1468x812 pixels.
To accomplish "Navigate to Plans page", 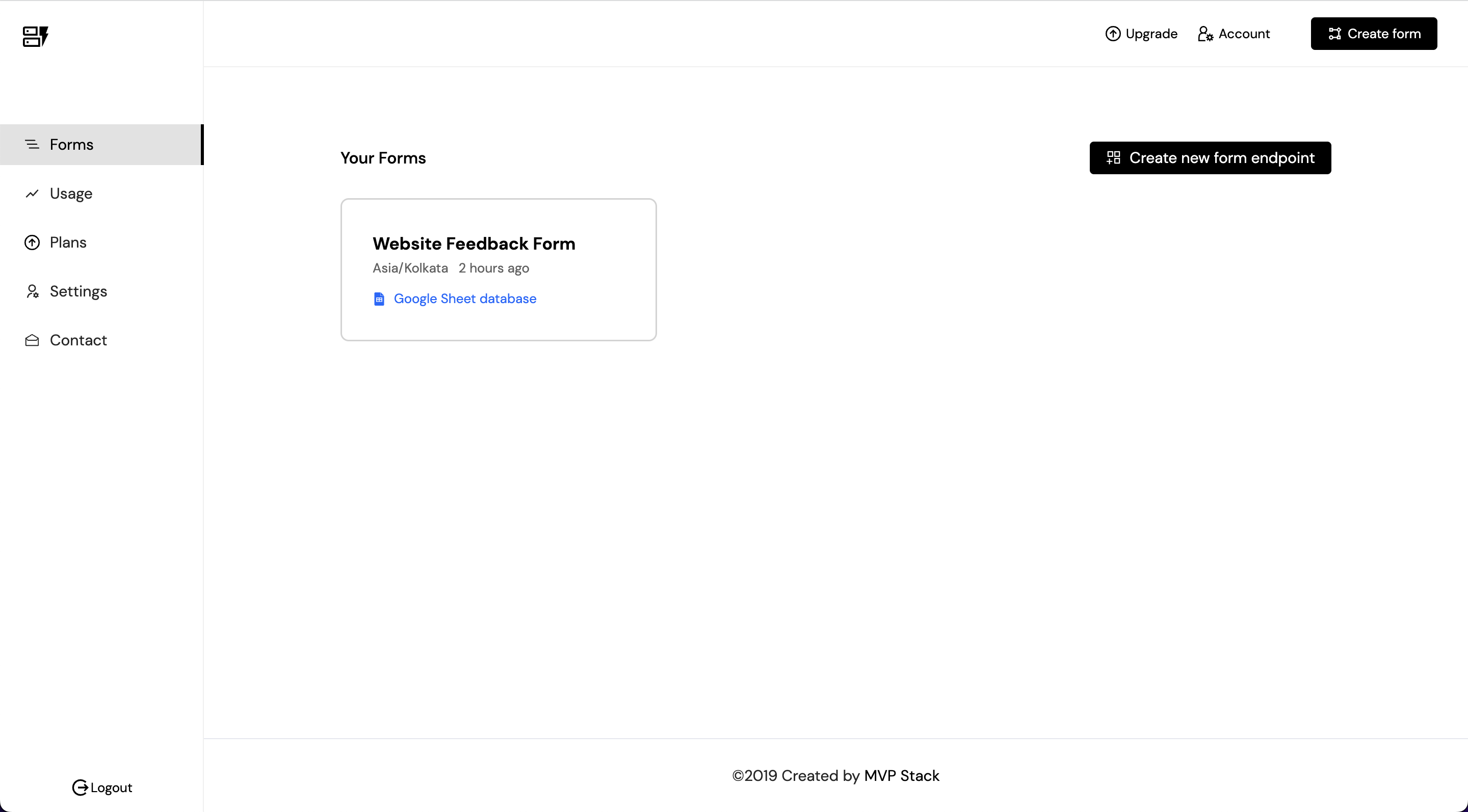I will coord(68,242).
